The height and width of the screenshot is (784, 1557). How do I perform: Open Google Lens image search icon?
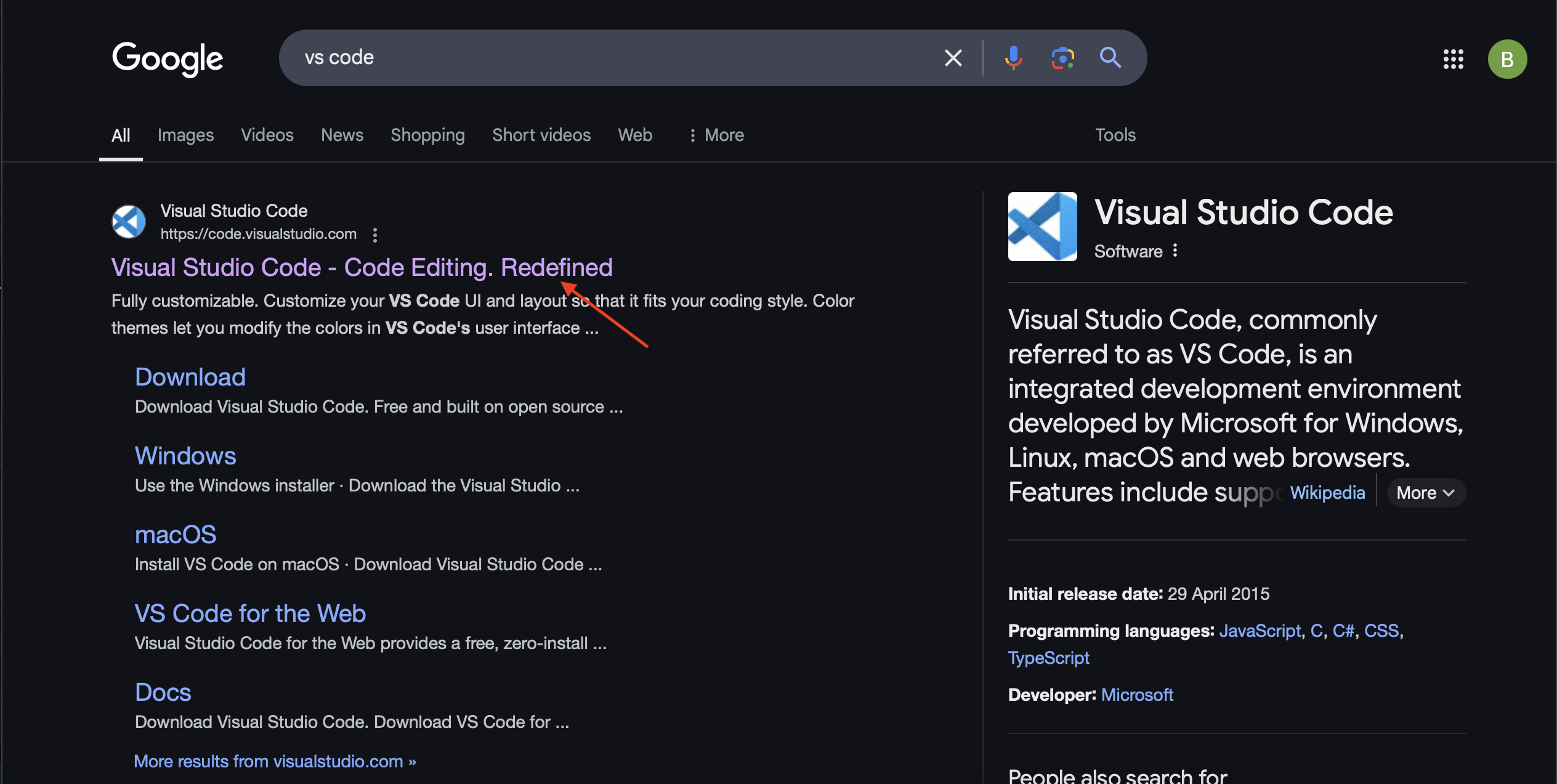click(x=1062, y=58)
